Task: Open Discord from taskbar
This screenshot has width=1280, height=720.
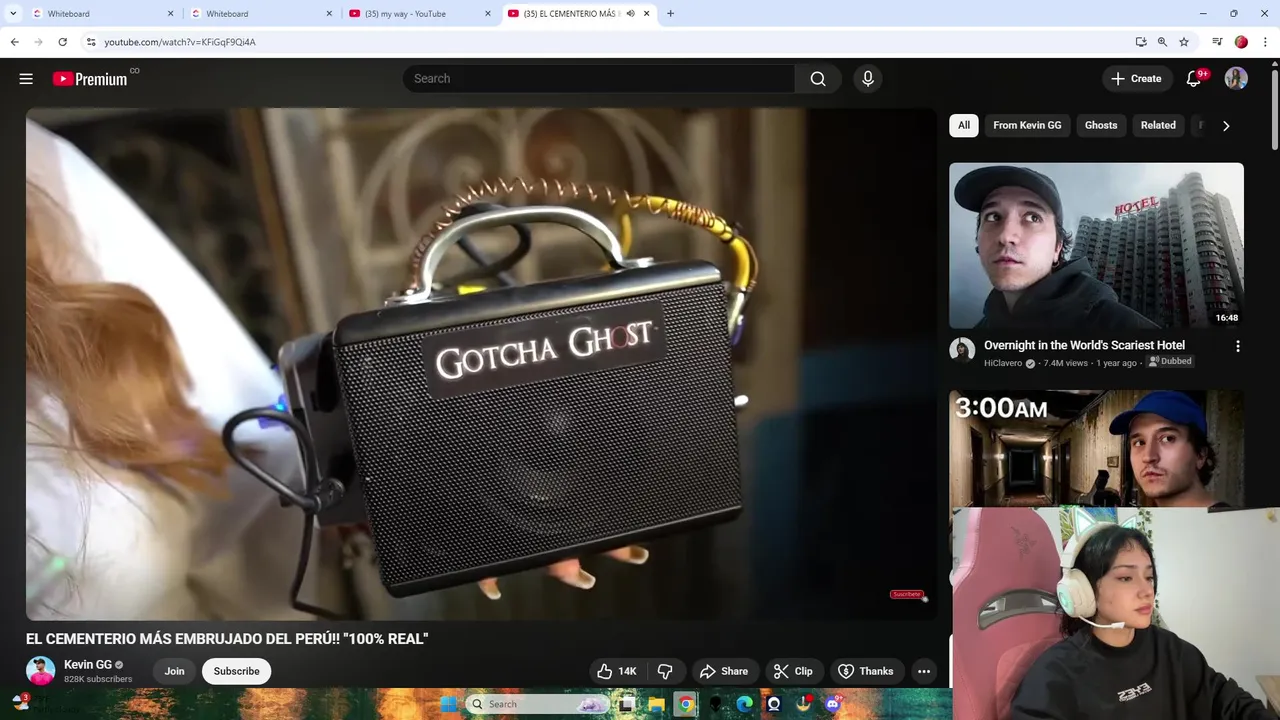Action: point(832,704)
